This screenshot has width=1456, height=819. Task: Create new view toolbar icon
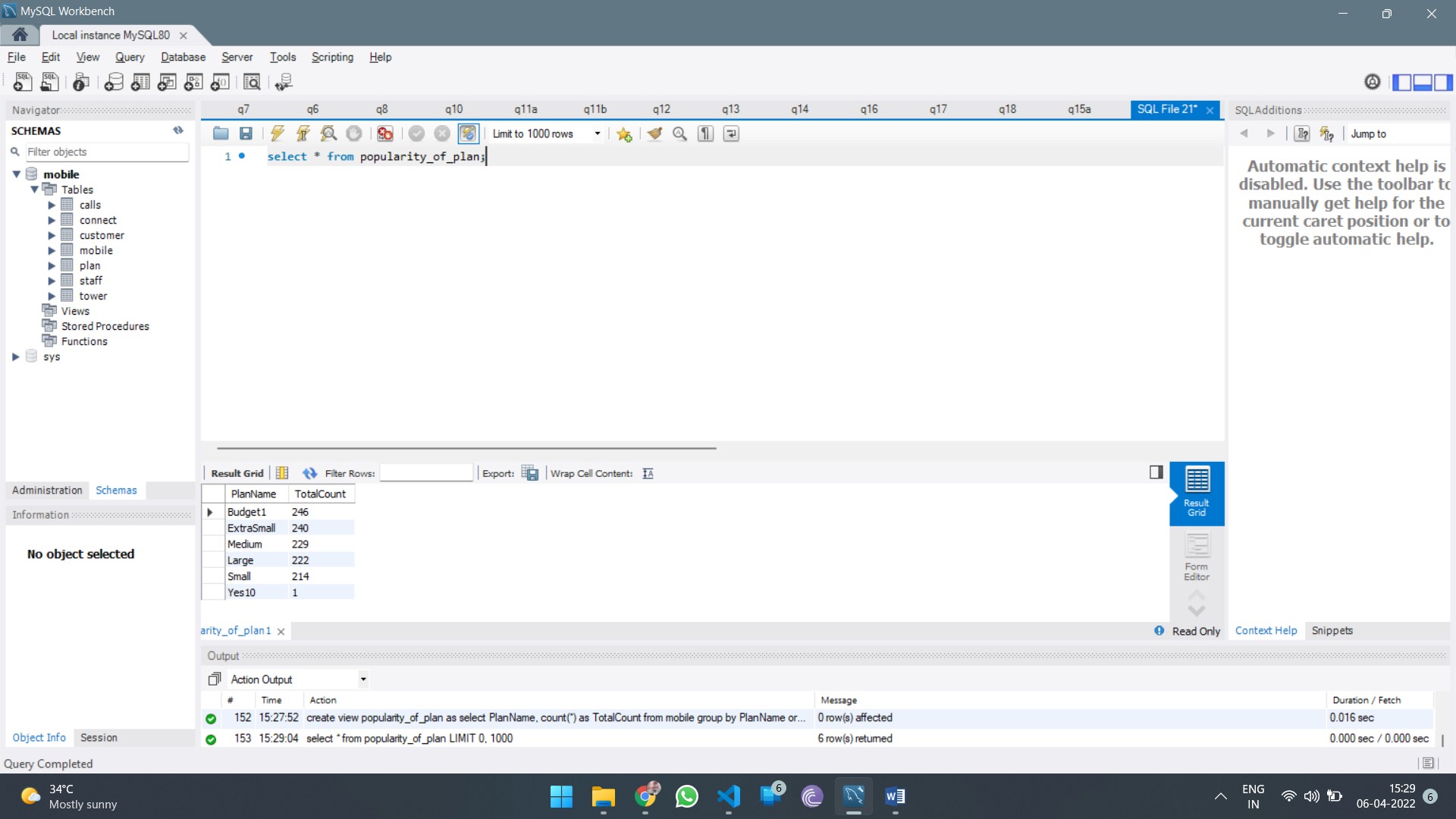(x=167, y=82)
